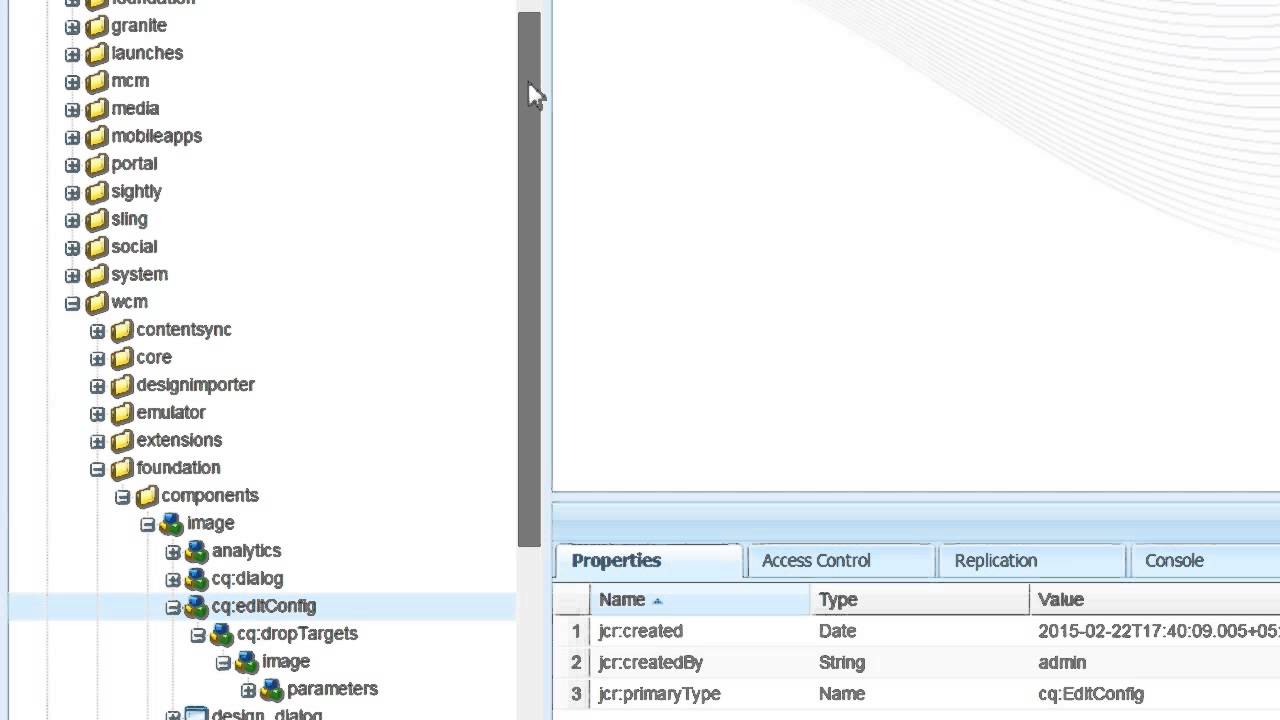This screenshot has width=1280, height=720.
Task: Click the foundation folder icon
Action: (x=122, y=468)
